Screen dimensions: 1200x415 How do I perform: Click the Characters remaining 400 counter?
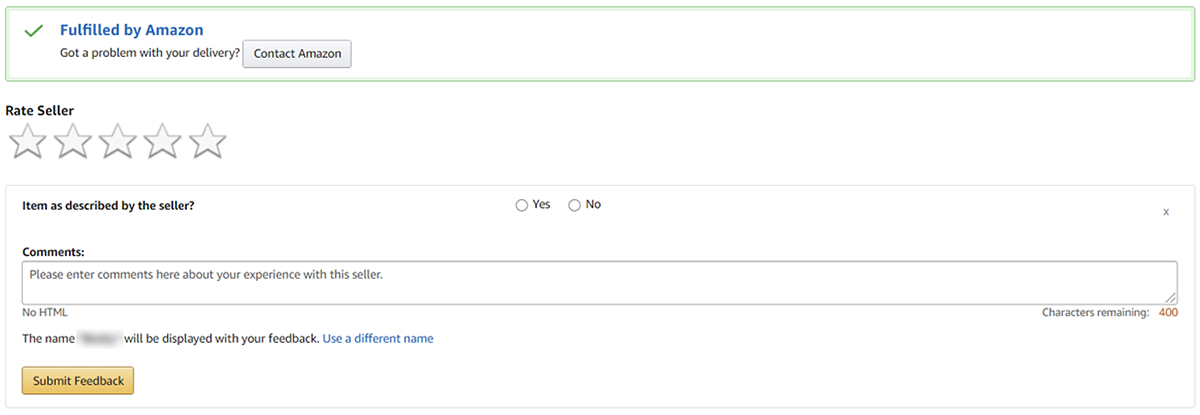[x=1109, y=313]
